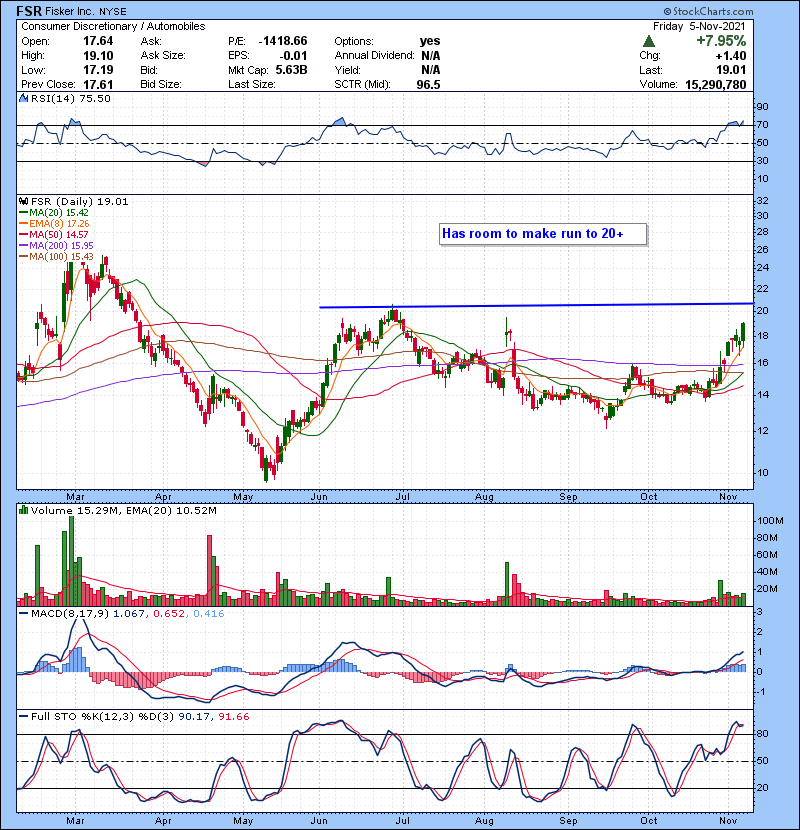Click the 'Has room to make run to 20+' annotation
The width and height of the screenshot is (800, 830).
(x=543, y=234)
